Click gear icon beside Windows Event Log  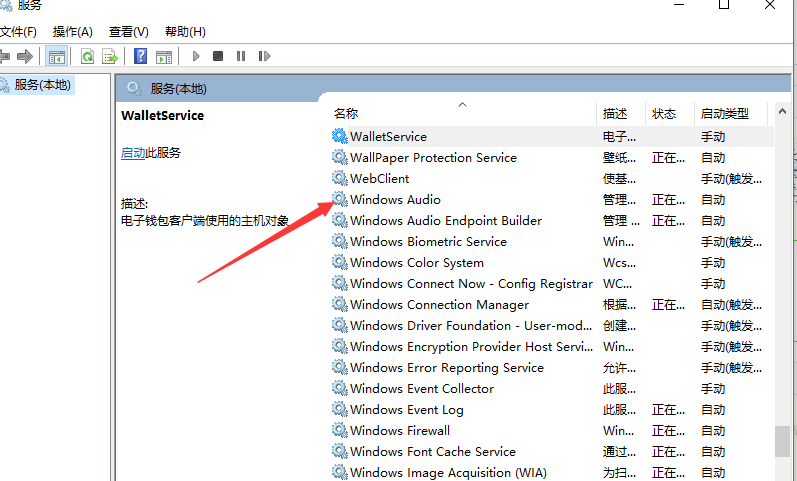pyautogui.click(x=340, y=409)
